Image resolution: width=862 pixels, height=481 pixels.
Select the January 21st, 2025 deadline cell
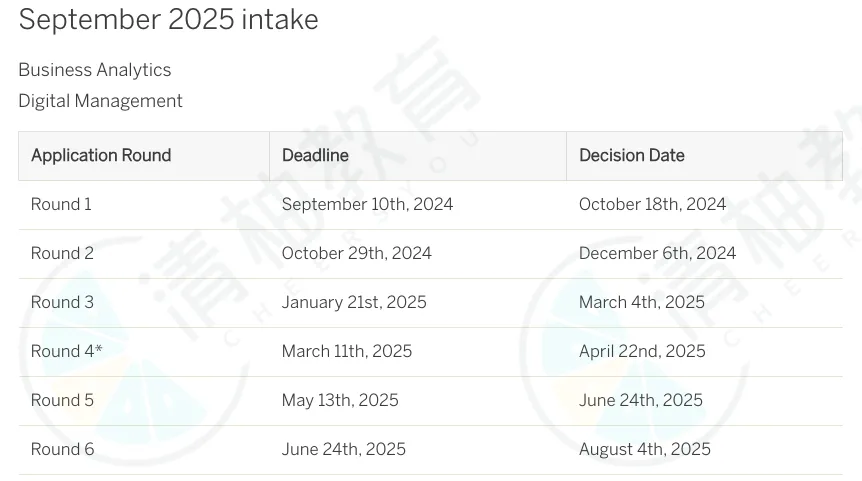coord(354,303)
